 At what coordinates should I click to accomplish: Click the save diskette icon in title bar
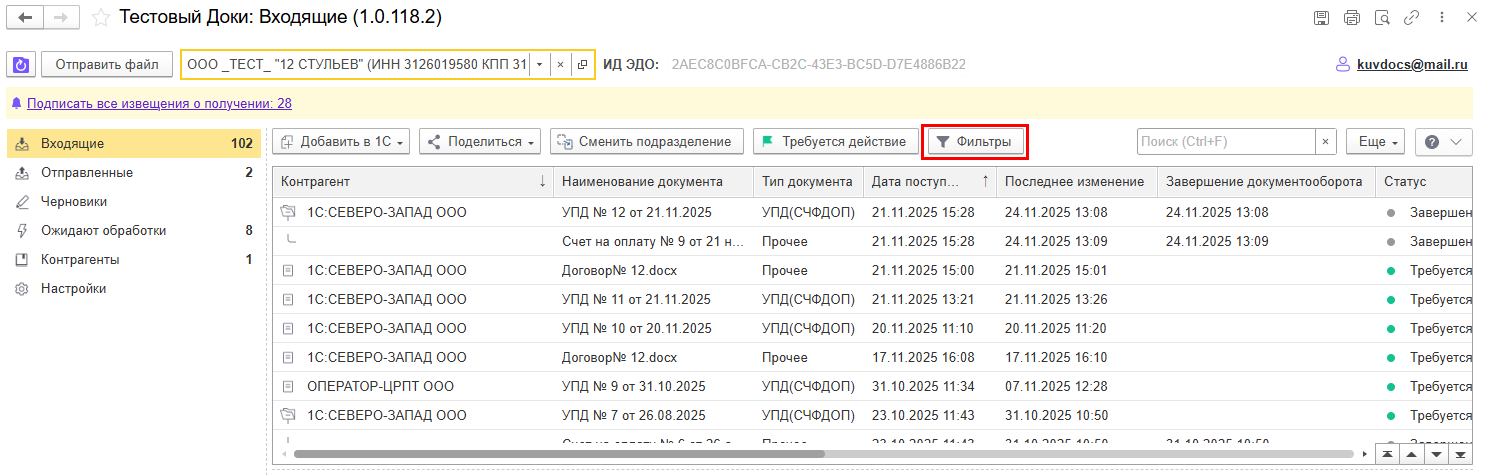point(1321,18)
